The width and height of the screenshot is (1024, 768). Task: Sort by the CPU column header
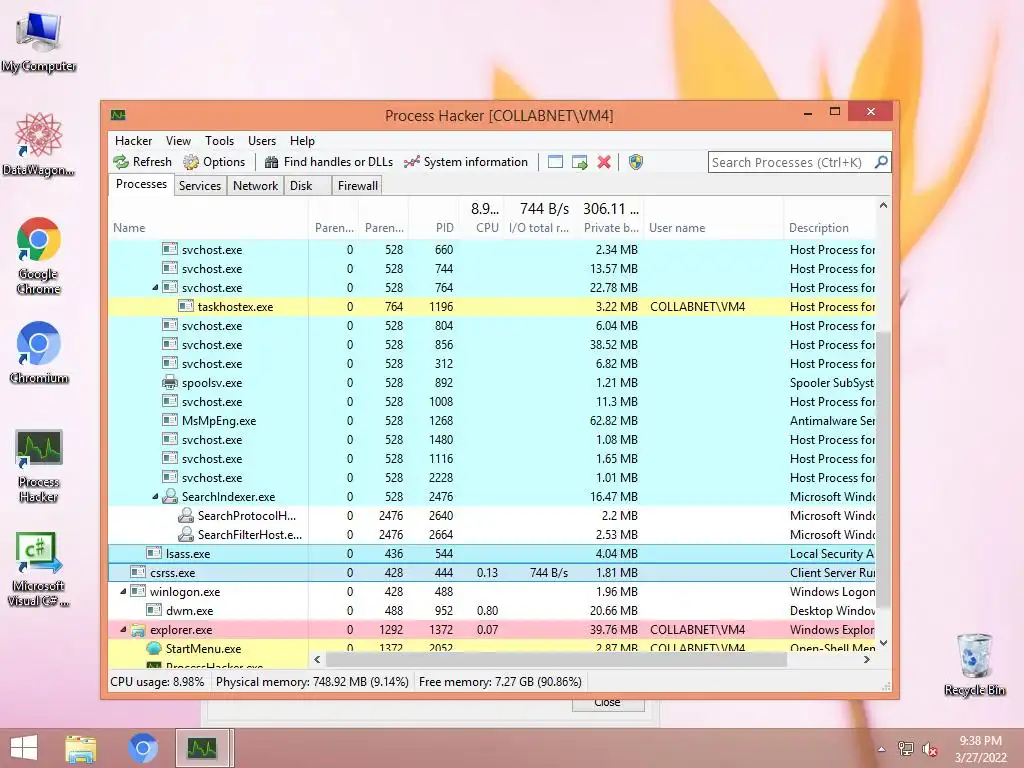(x=480, y=217)
